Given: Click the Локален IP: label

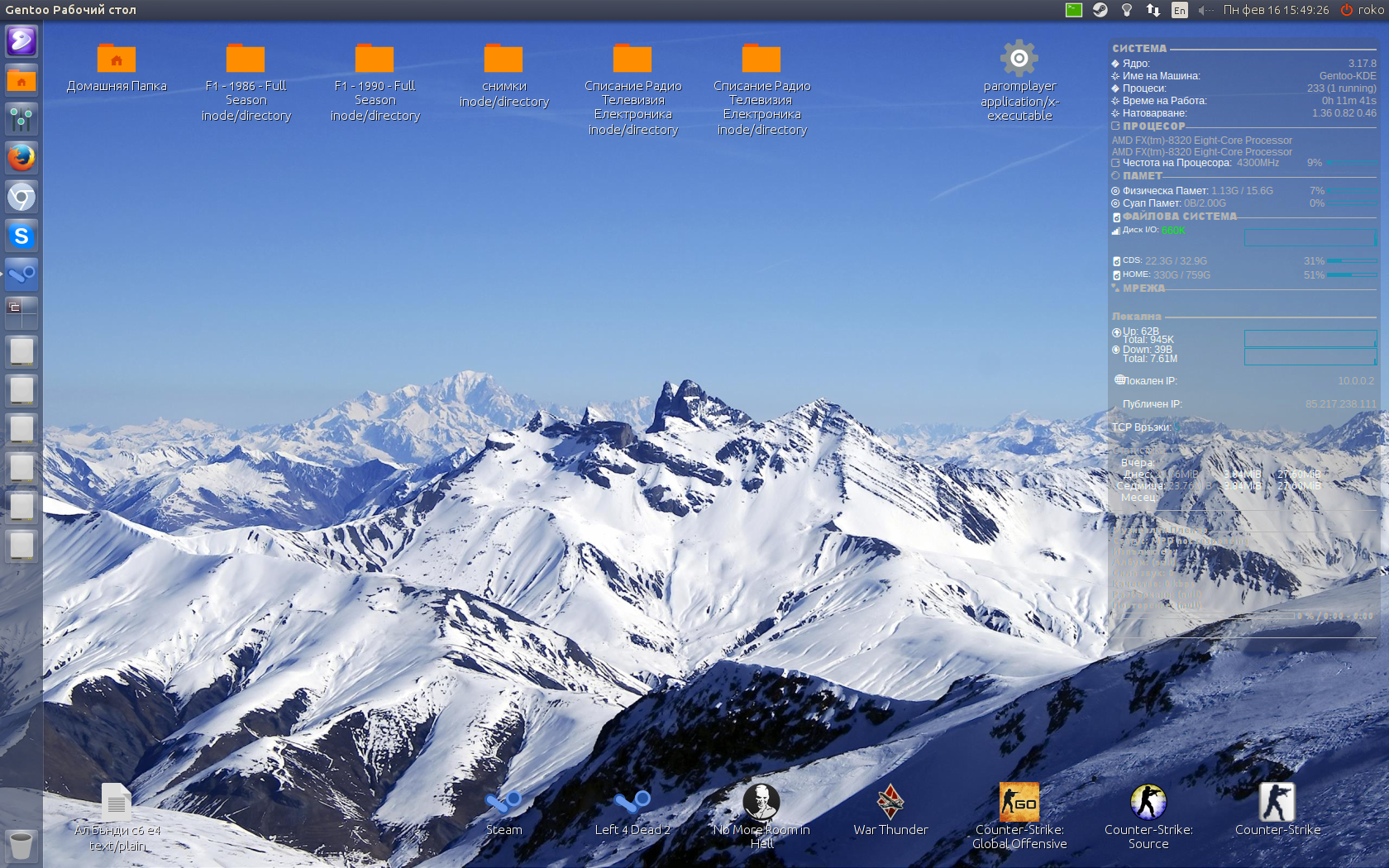Looking at the screenshot, I should pyautogui.click(x=1150, y=381).
